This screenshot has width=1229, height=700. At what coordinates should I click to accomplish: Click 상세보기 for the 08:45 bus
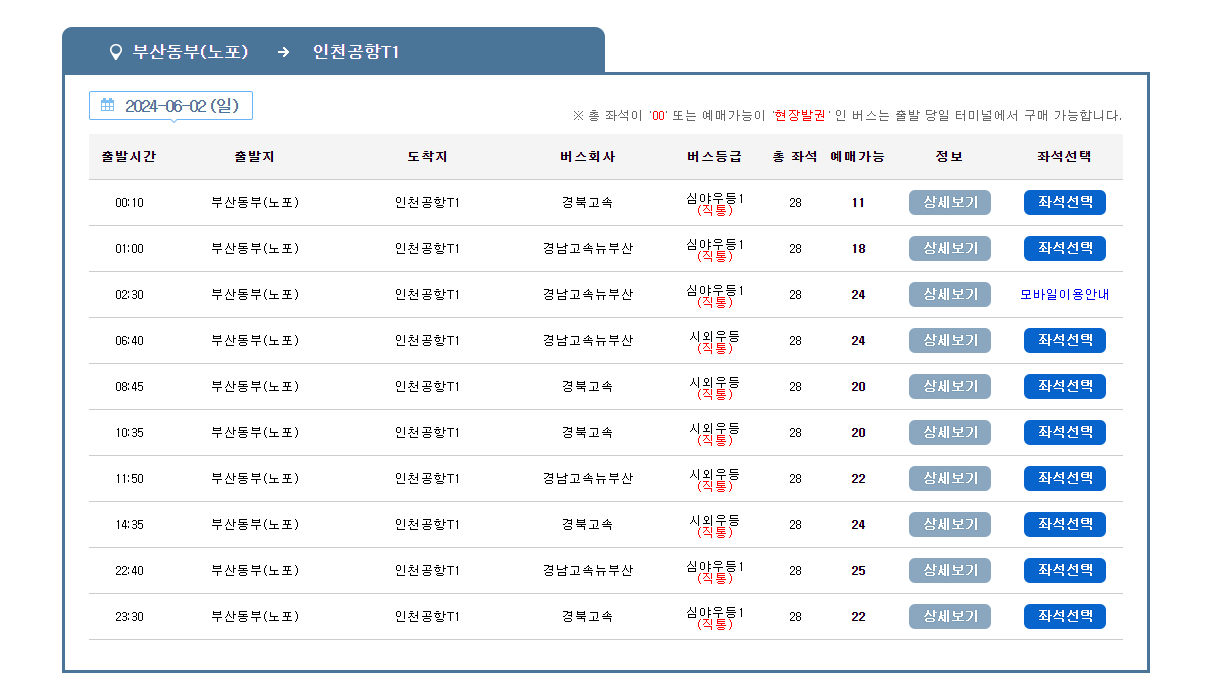(x=950, y=387)
